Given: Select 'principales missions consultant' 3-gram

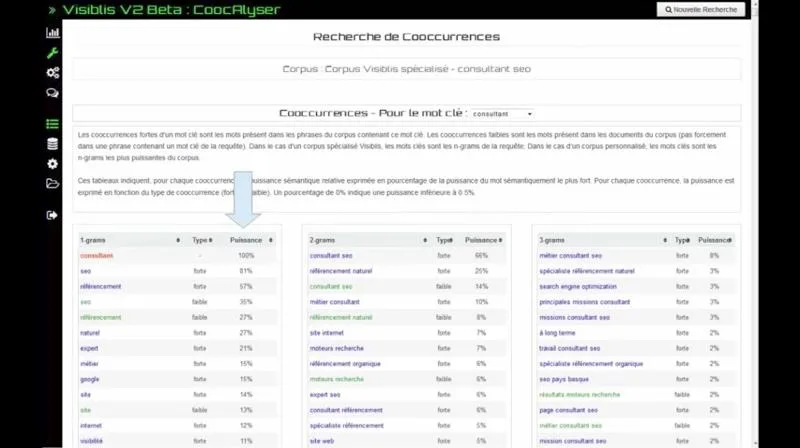Looking at the screenshot, I should click(585, 302).
